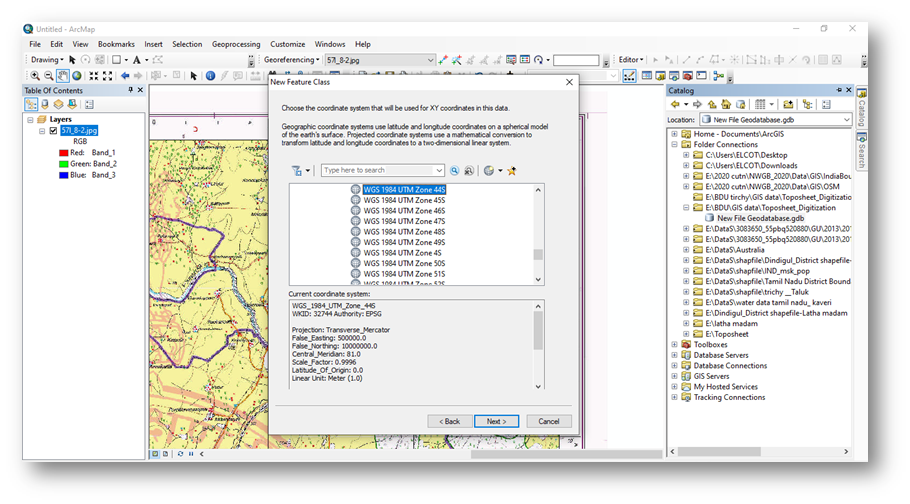The width and height of the screenshot is (910, 504).
Task: Click Add To Favorites star icon
Action: pyautogui.click(x=512, y=171)
